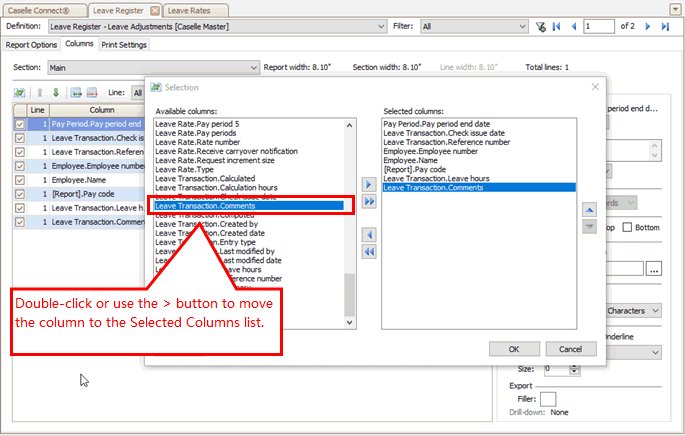The height and width of the screenshot is (436, 685).
Task: Click OK in the Selection dialog
Action: pos(514,349)
